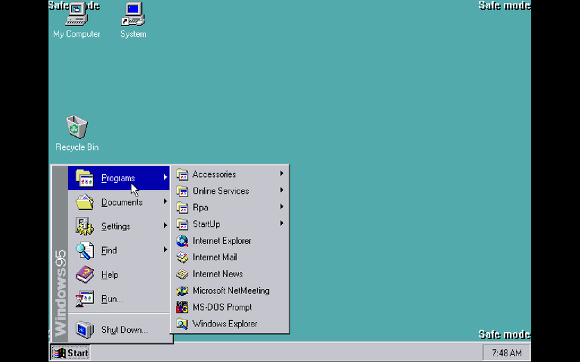The width and height of the screenshot is (580, 362).
Task: Click the Start button on taskbar
Action: (70, 353)
